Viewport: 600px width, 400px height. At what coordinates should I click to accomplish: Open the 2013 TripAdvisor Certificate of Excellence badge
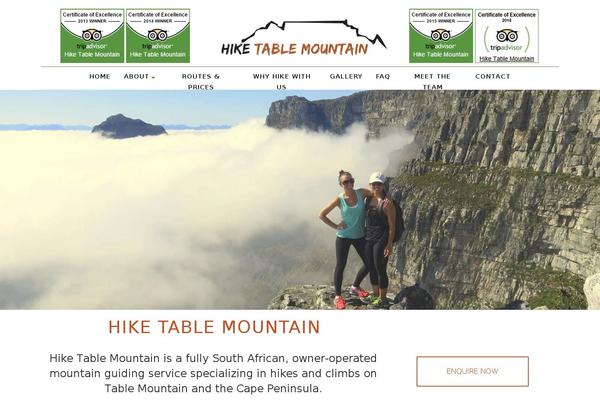pos(92,36)
